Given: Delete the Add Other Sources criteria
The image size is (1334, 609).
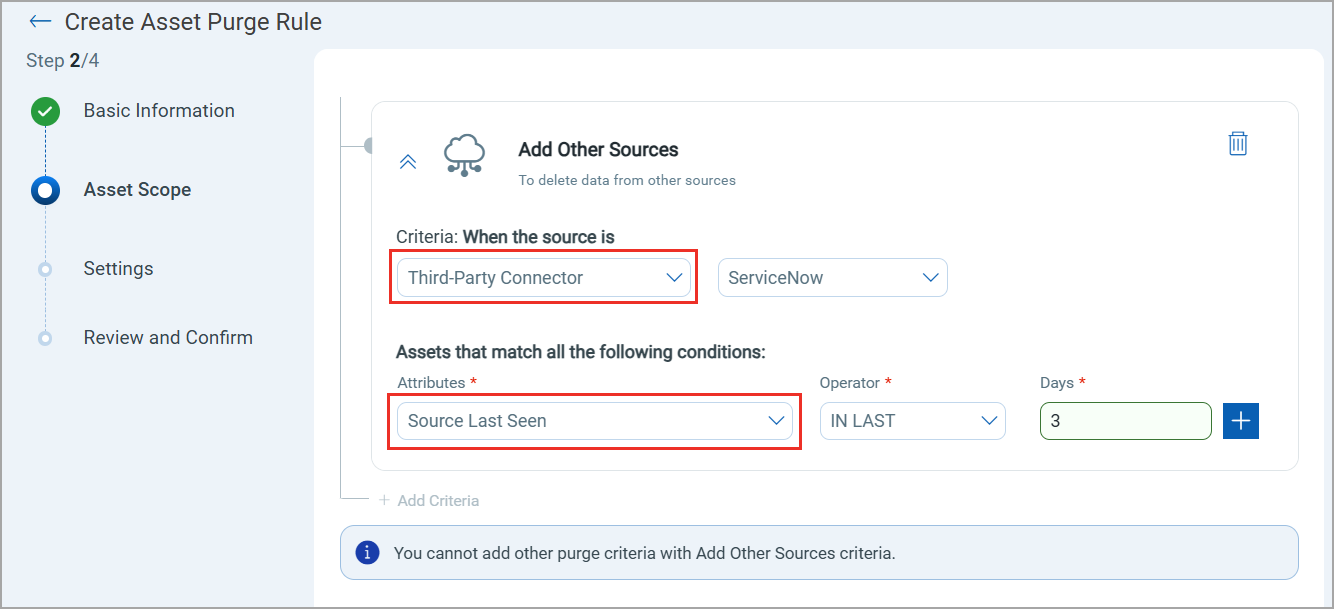Looking at the screenshot, I should pyautogui.click(x=1238, y=143).
